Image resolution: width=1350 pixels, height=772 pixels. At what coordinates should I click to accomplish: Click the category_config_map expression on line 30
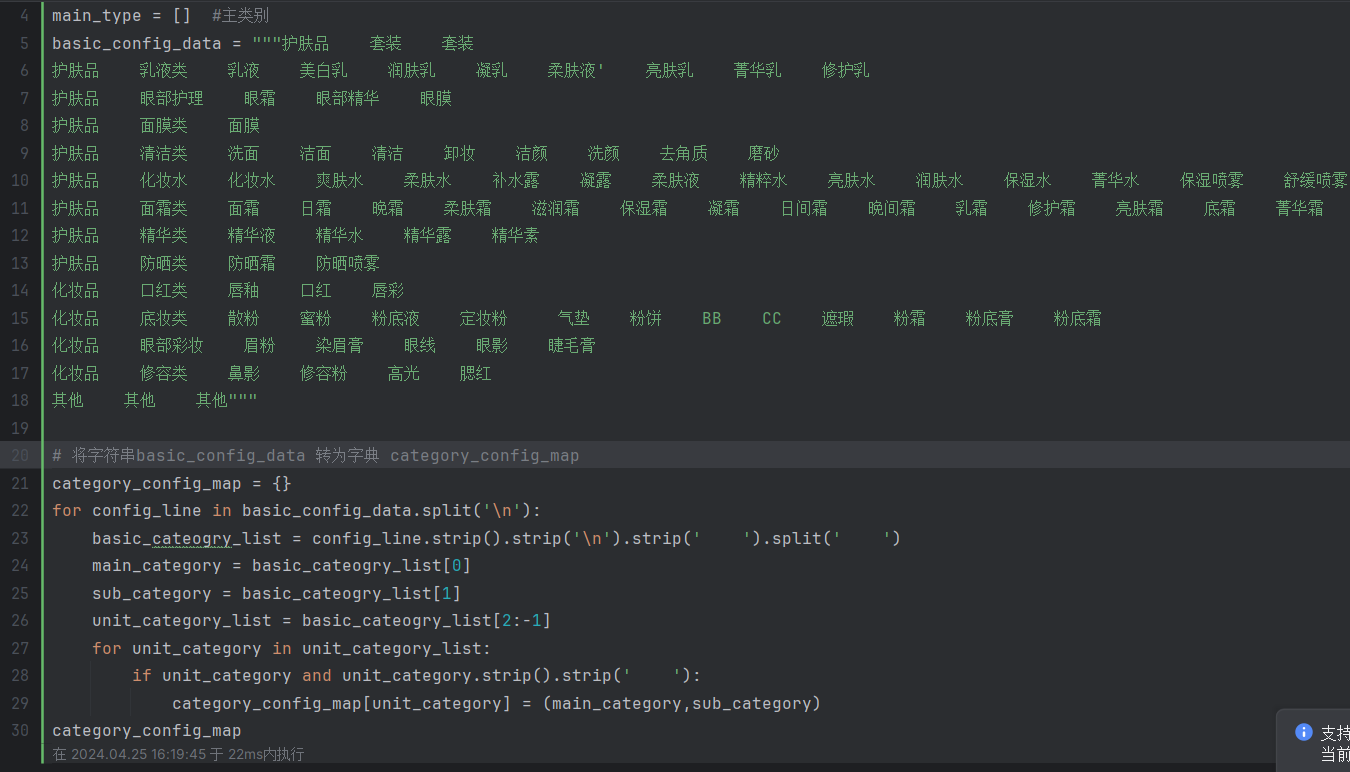(146, 731)
